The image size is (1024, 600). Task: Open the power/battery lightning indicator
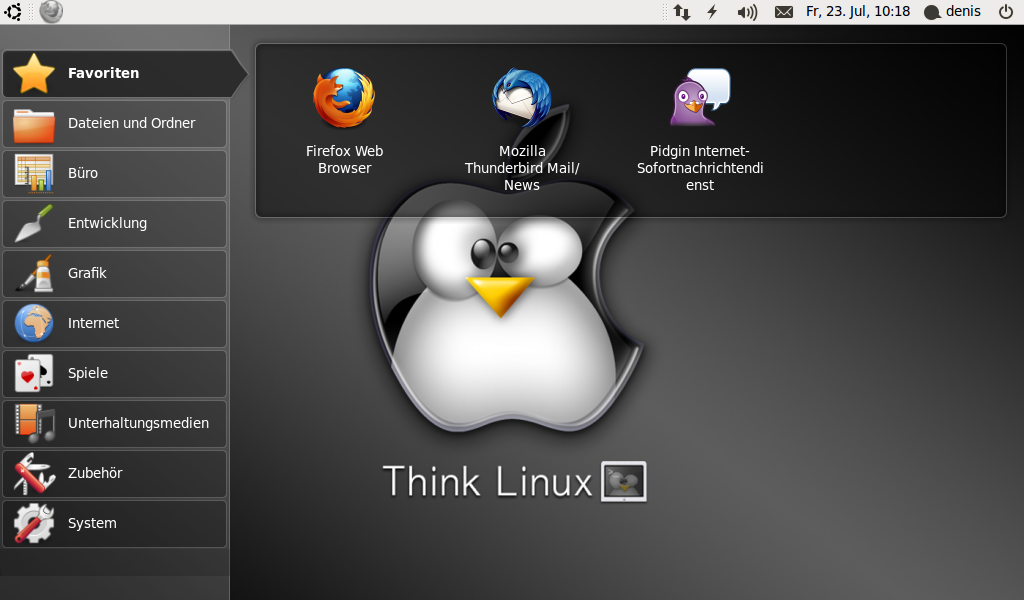(x=712, y=12)
